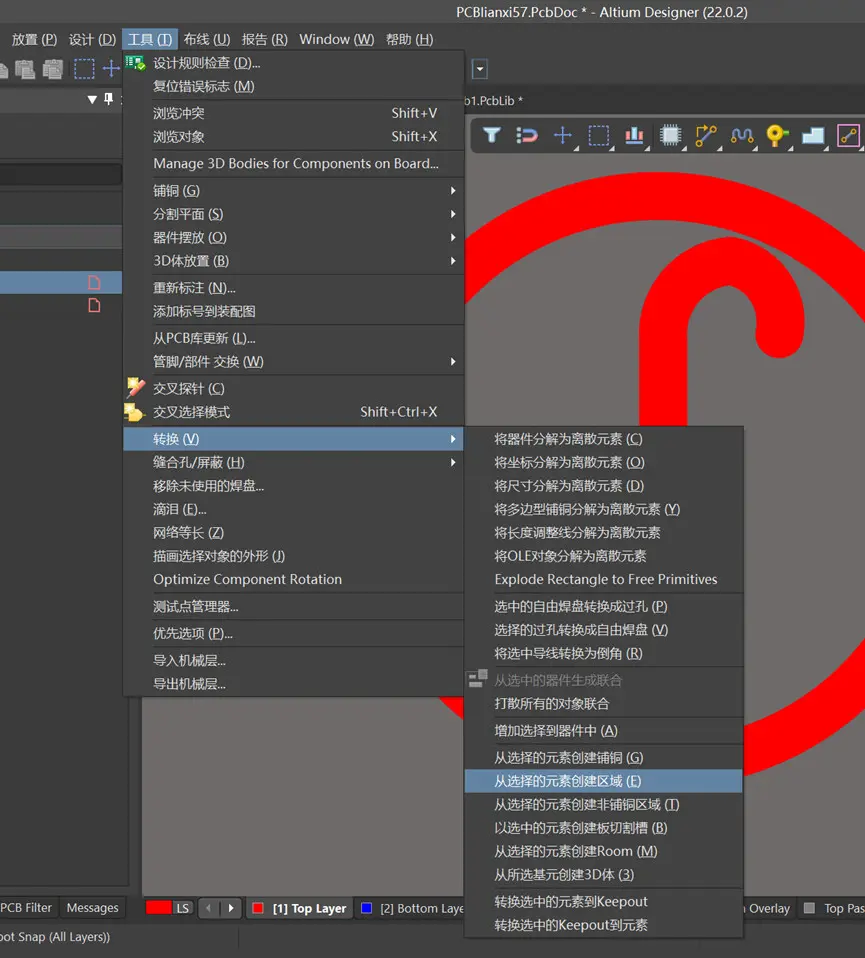Click the snap magnet icon in active bar

[527, 135]
